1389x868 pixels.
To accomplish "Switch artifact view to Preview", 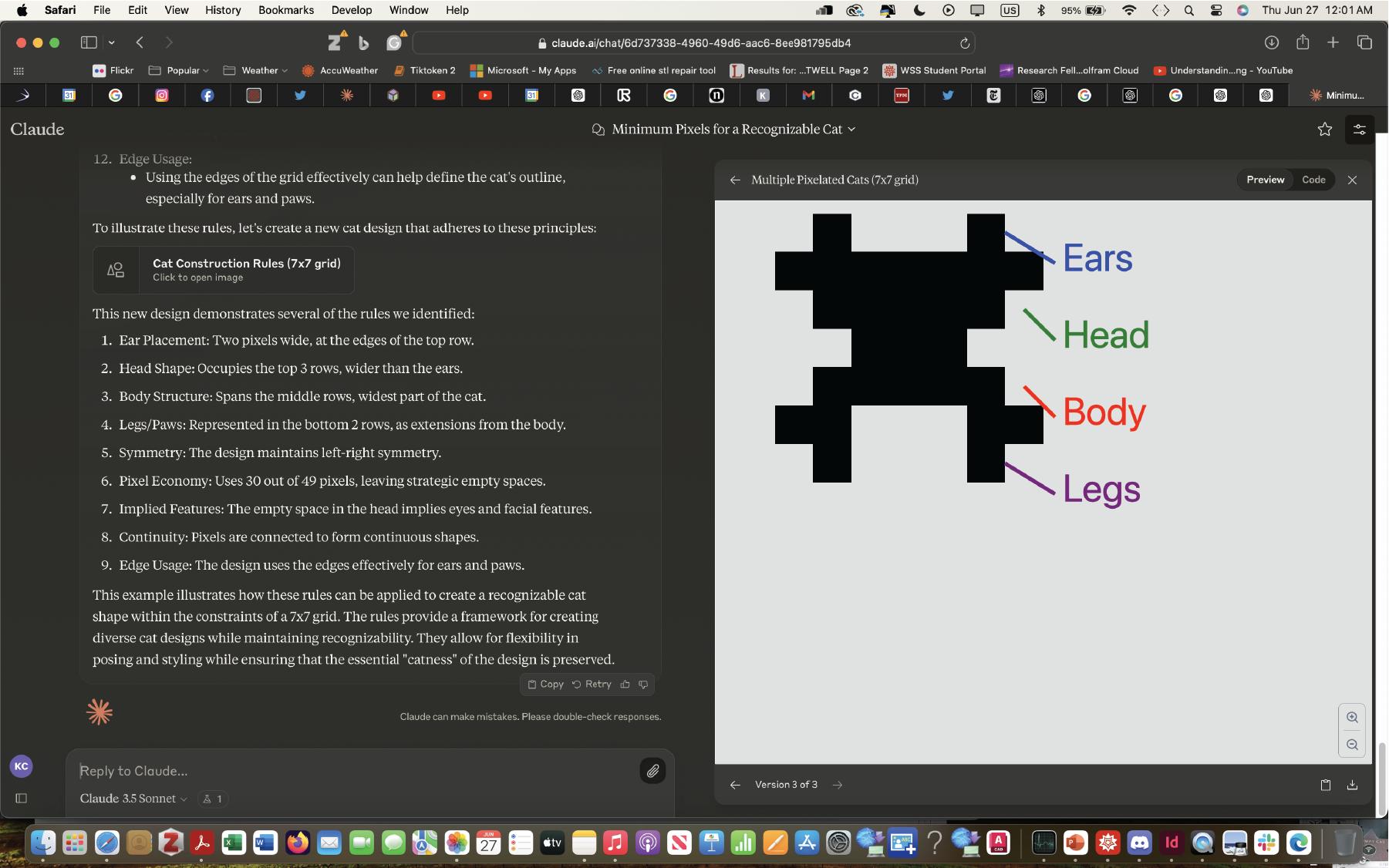I will [1265, 180].
